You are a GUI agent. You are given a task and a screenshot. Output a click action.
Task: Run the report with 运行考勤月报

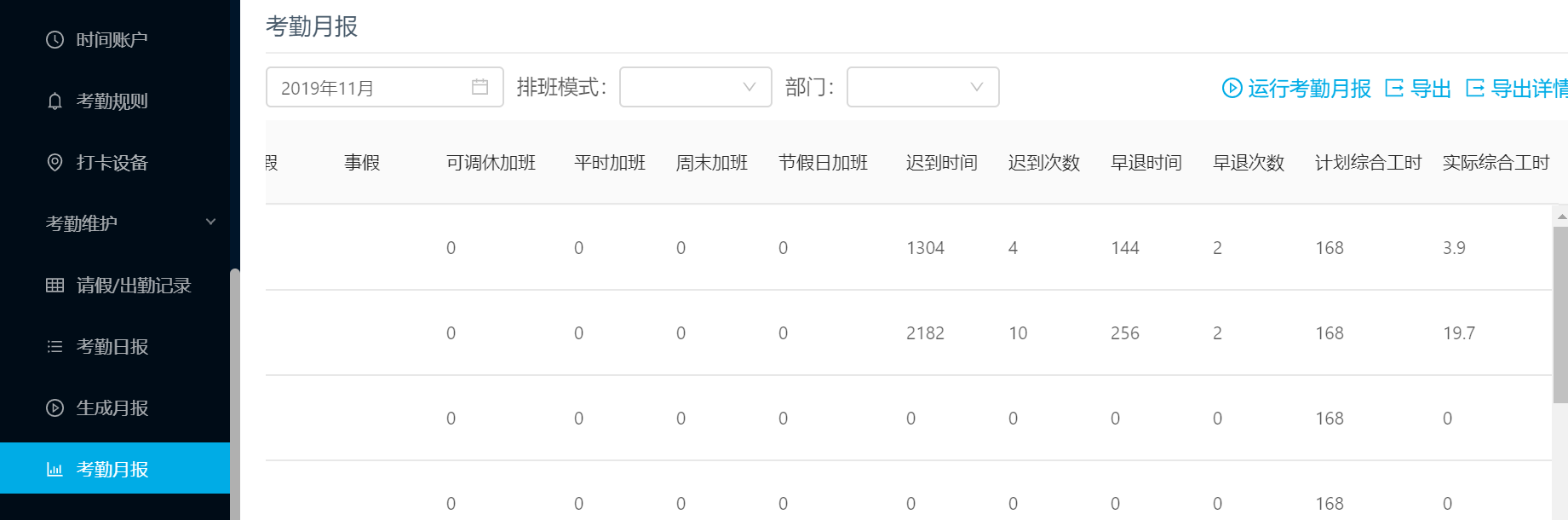click(1296, 88)
